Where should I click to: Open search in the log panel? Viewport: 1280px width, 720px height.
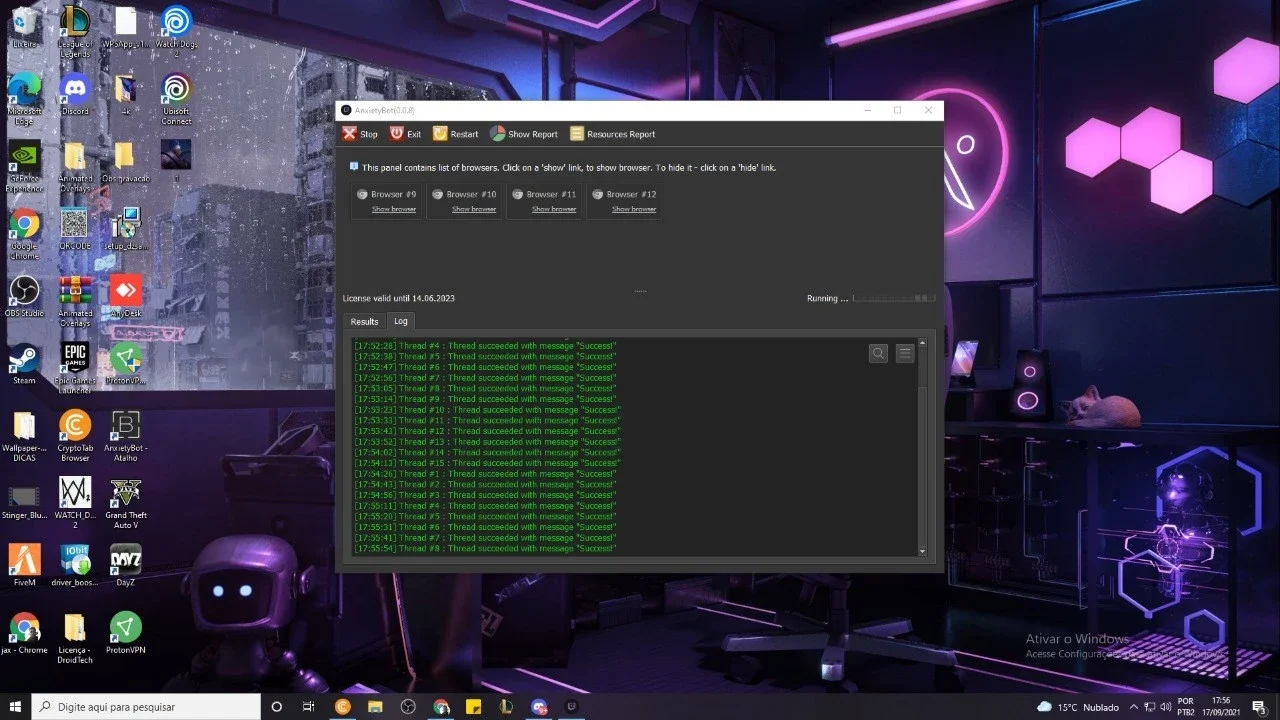point(878,353)
